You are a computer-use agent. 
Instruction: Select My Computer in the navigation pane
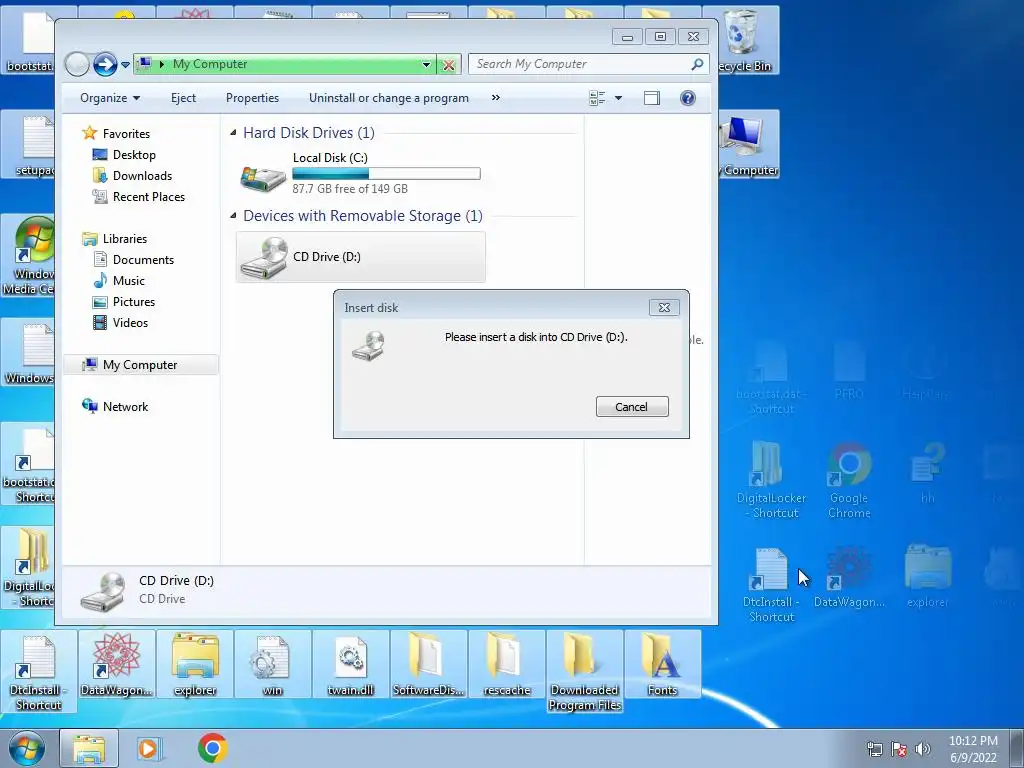point(140,364)
